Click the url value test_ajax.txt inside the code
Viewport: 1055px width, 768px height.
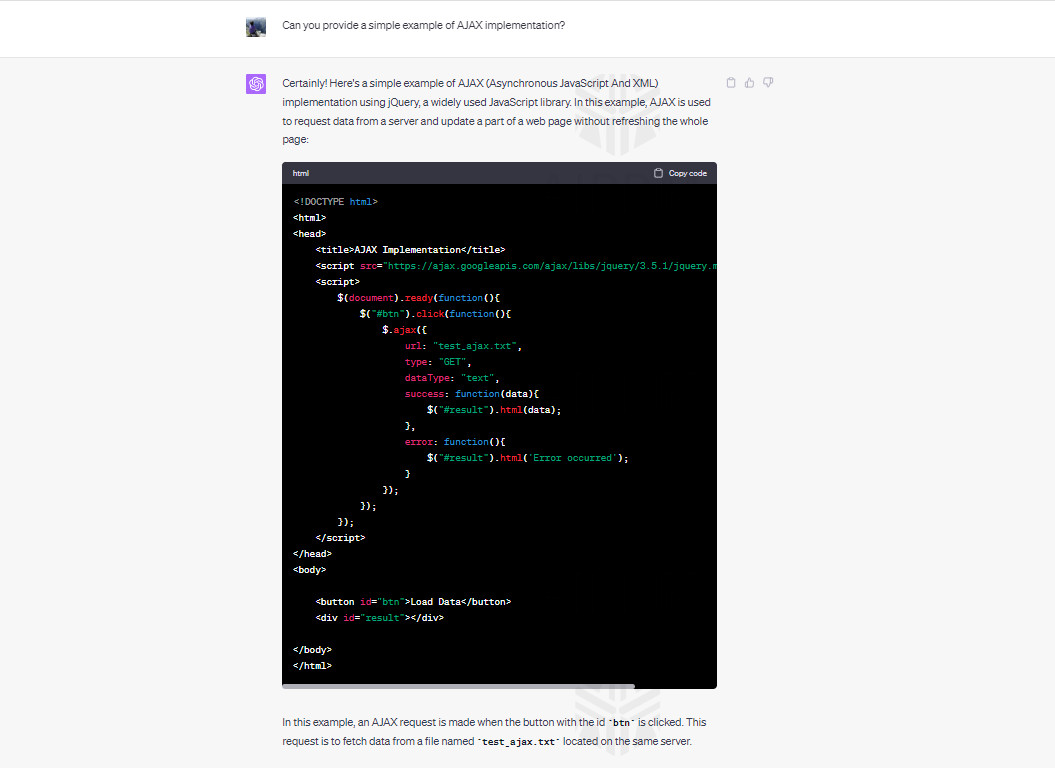point(475,345)
